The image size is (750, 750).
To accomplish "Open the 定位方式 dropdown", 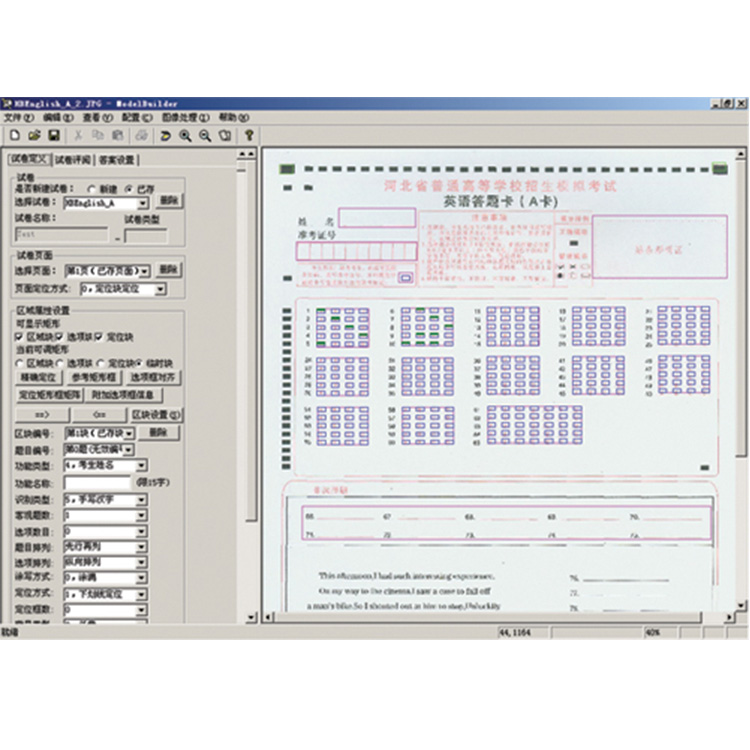I will coord(142,595).
